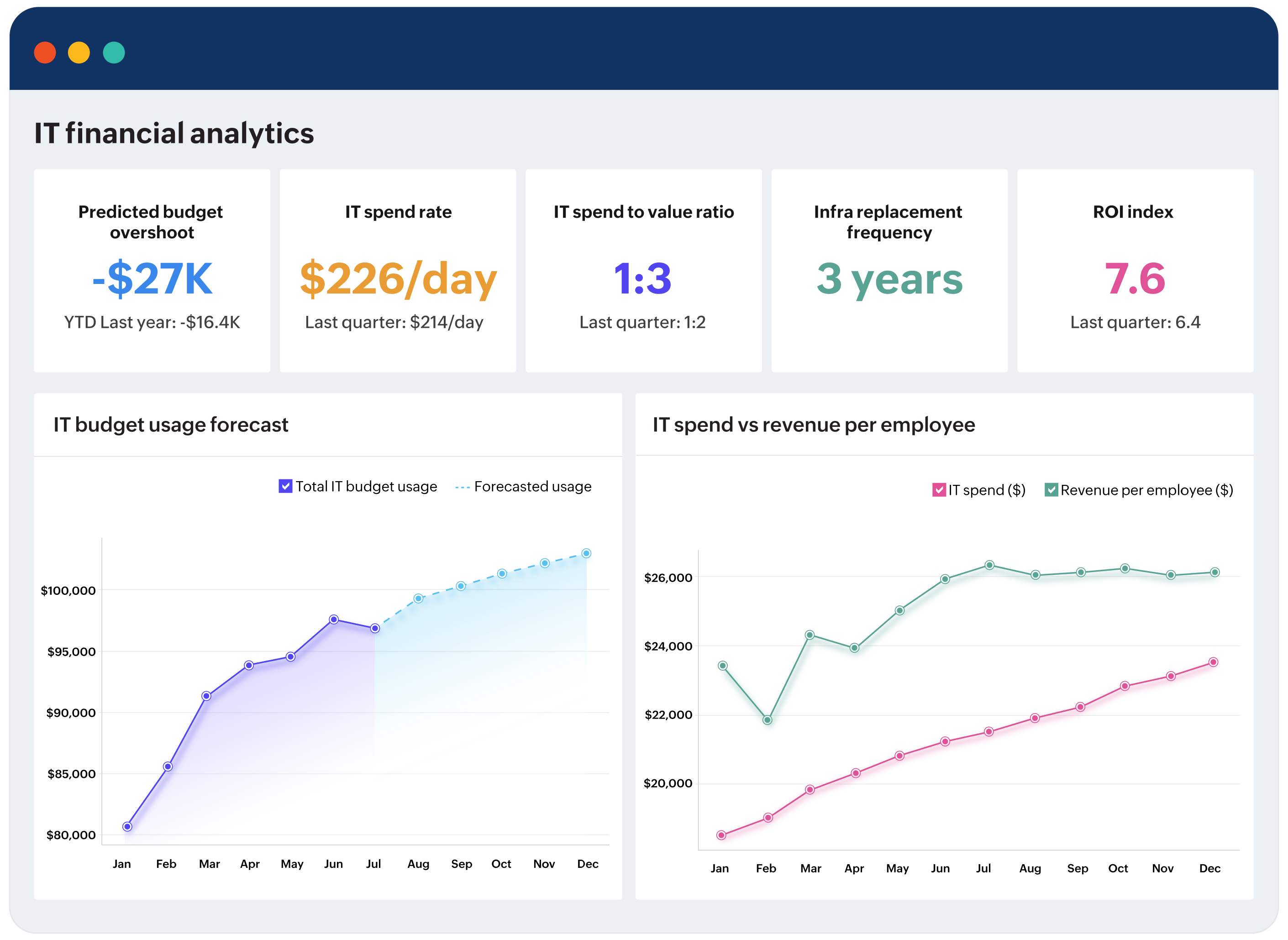Click 'YTD Last year: -$16.4K' text
This screenshot has width=1288, height=940.
click(x=152, y=322)
